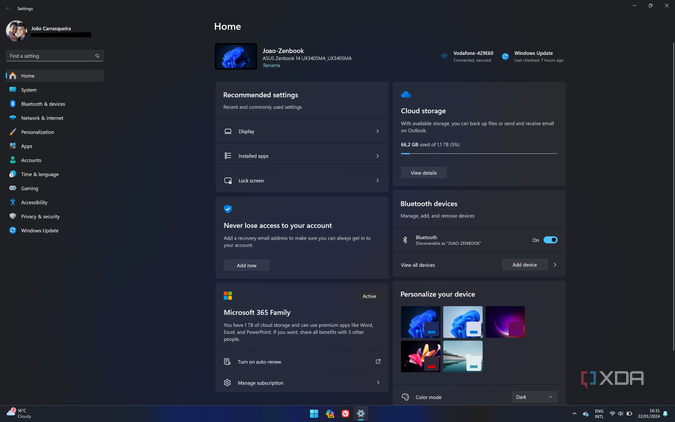Open the user profile picture

tap(16, 31)
